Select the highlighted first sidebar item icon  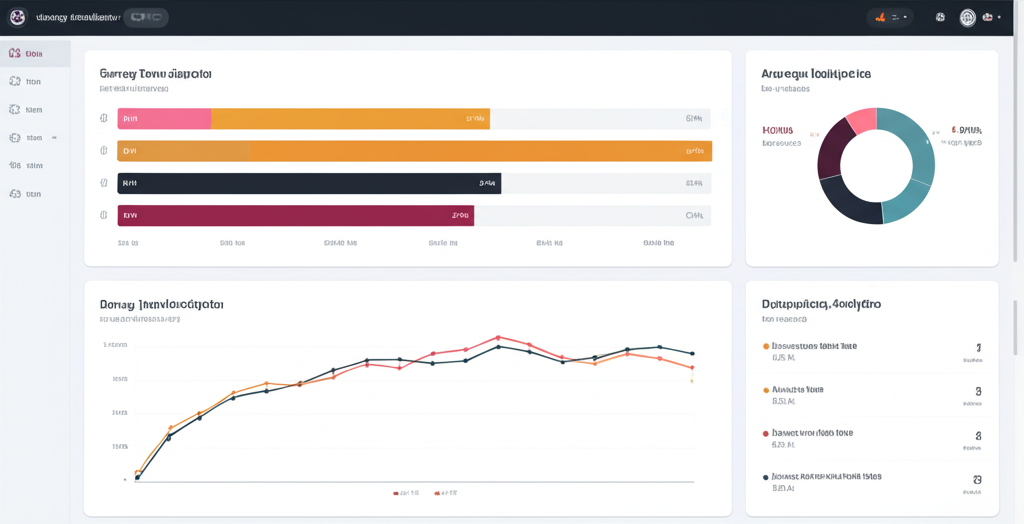point(14,54)
